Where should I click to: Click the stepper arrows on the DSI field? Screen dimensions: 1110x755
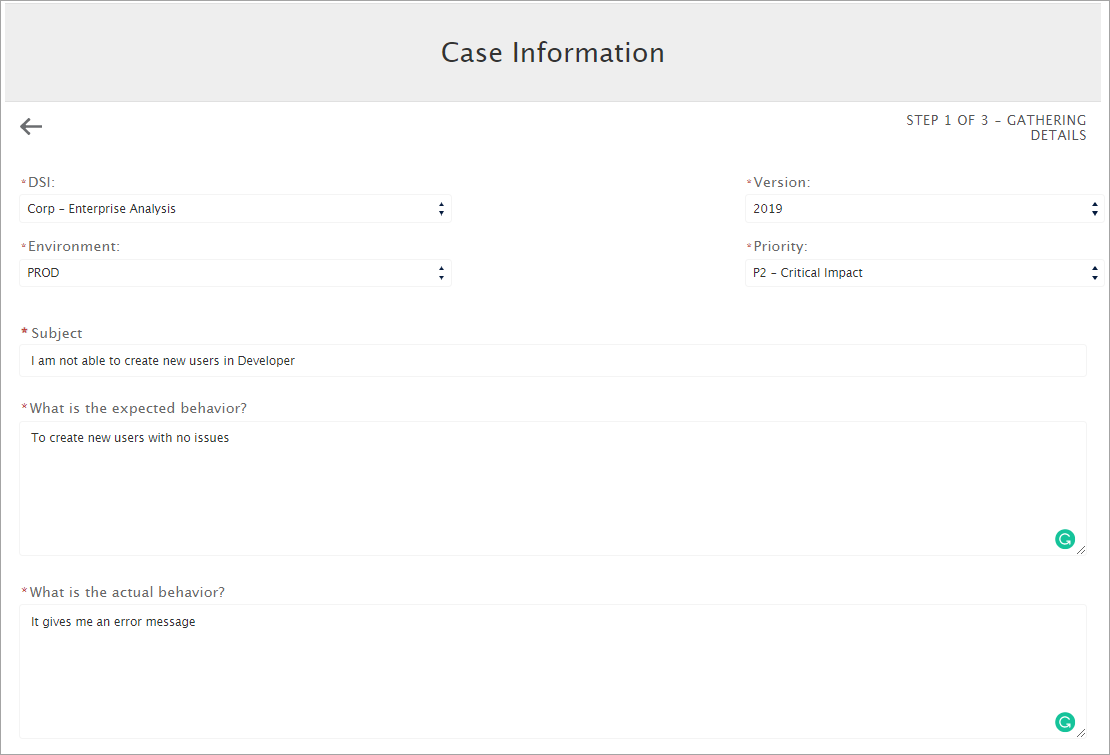tap(441, 208)
